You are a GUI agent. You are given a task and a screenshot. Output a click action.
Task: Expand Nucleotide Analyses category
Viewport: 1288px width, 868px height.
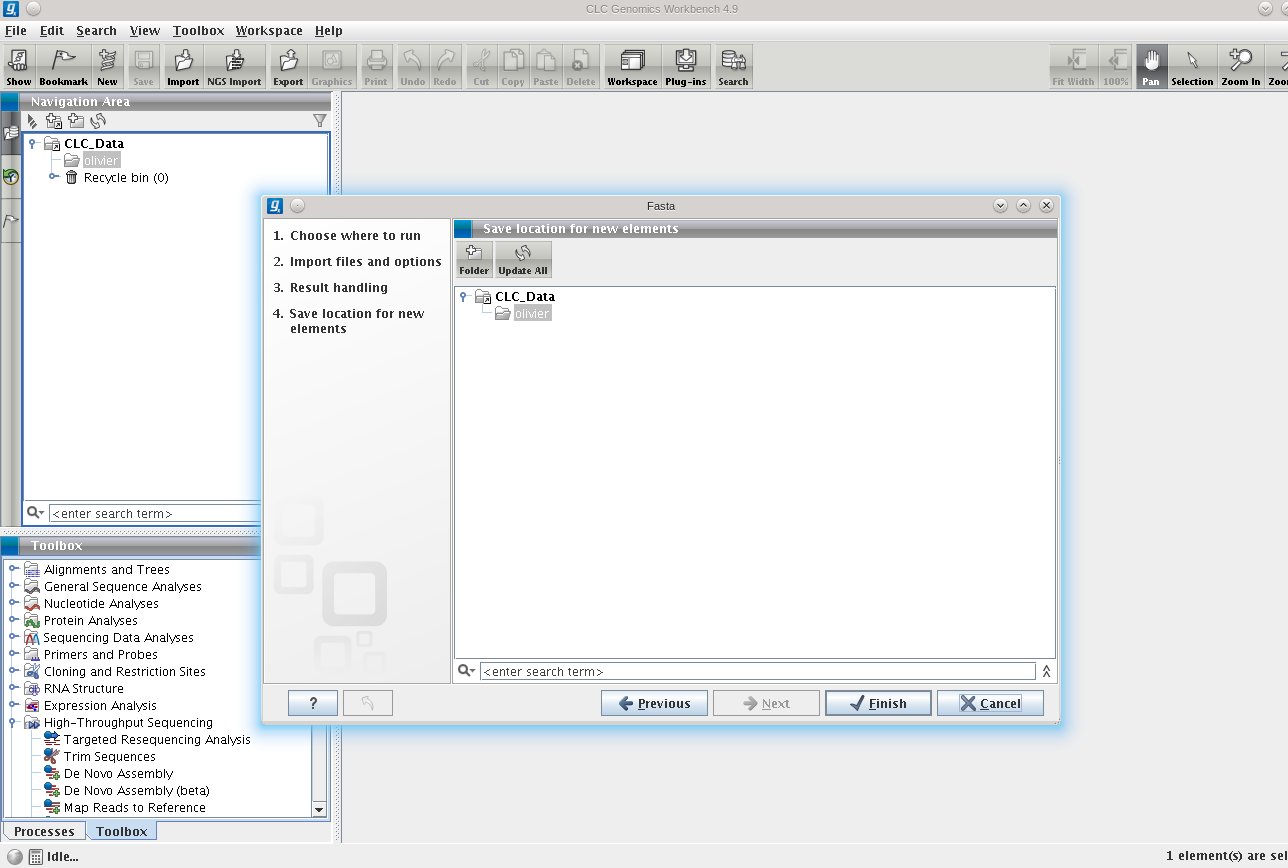pyautogui.click(x=14, y=603)
